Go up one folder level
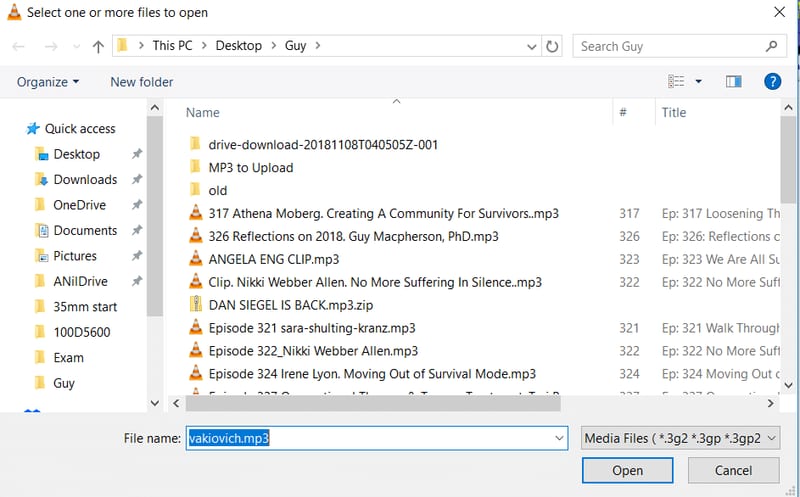The image size is (800, 497). 98,46
